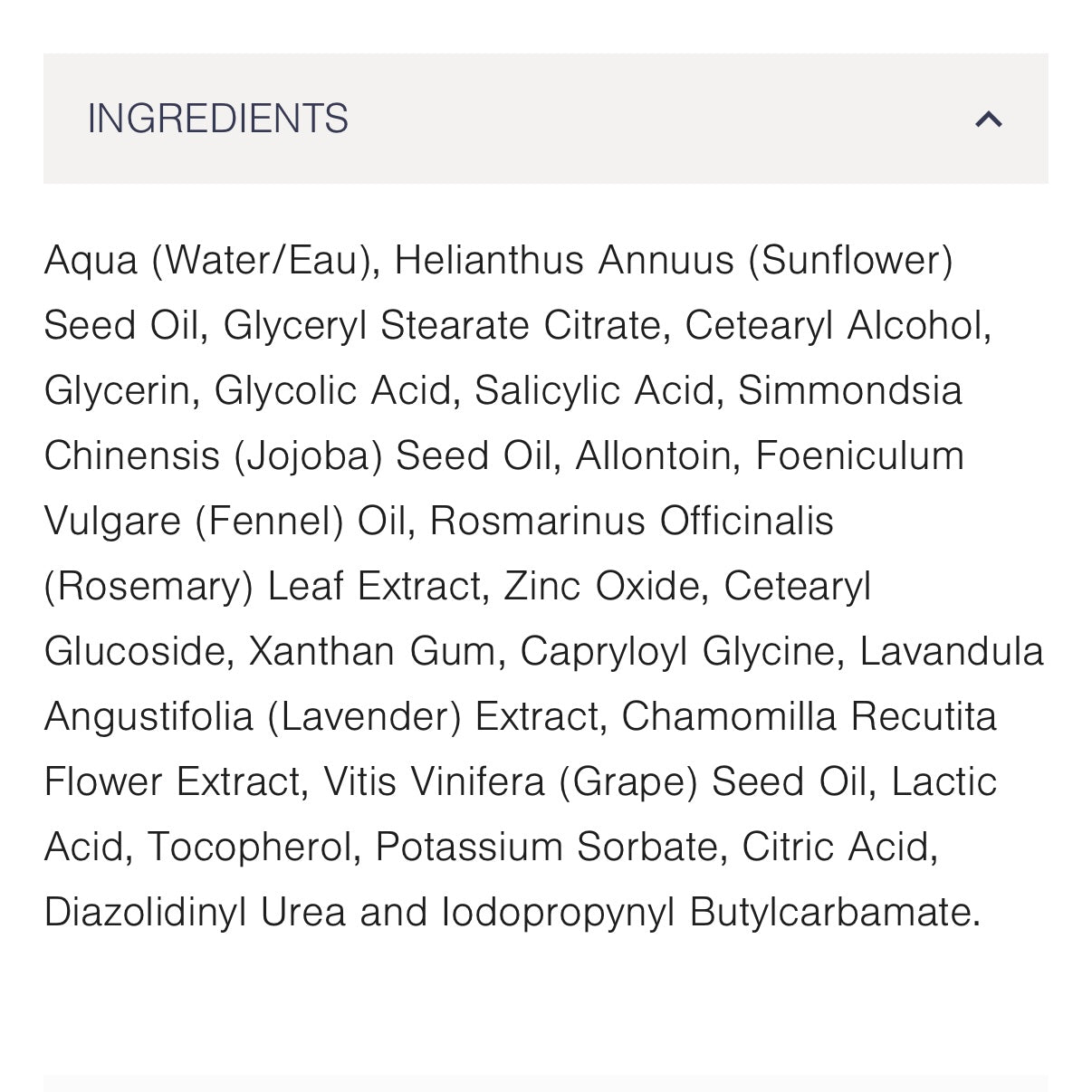The width and height of the screenshot is (1092, 1092).
Task: Click the next collapsed section below ingredients
Action: coord(545,1083)
